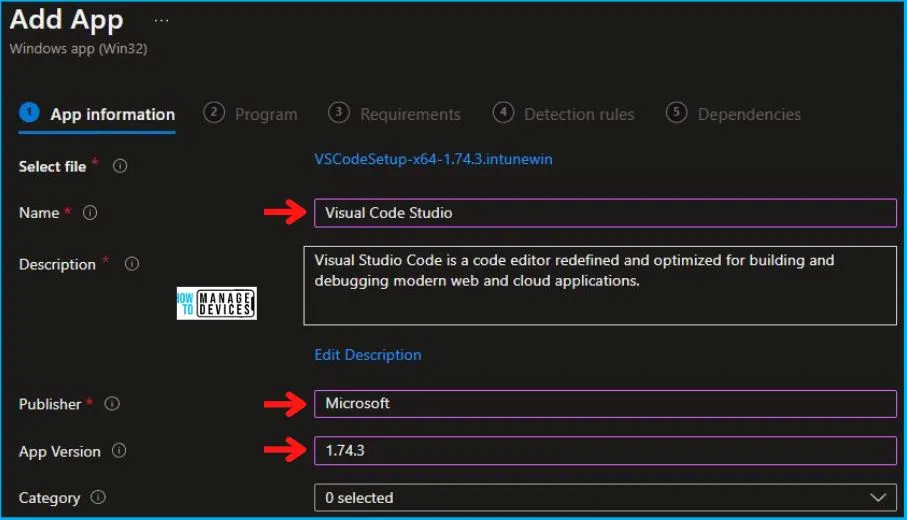Click the Add App page title
Screen dimensions: 907x520
click(x=67, y=20)
